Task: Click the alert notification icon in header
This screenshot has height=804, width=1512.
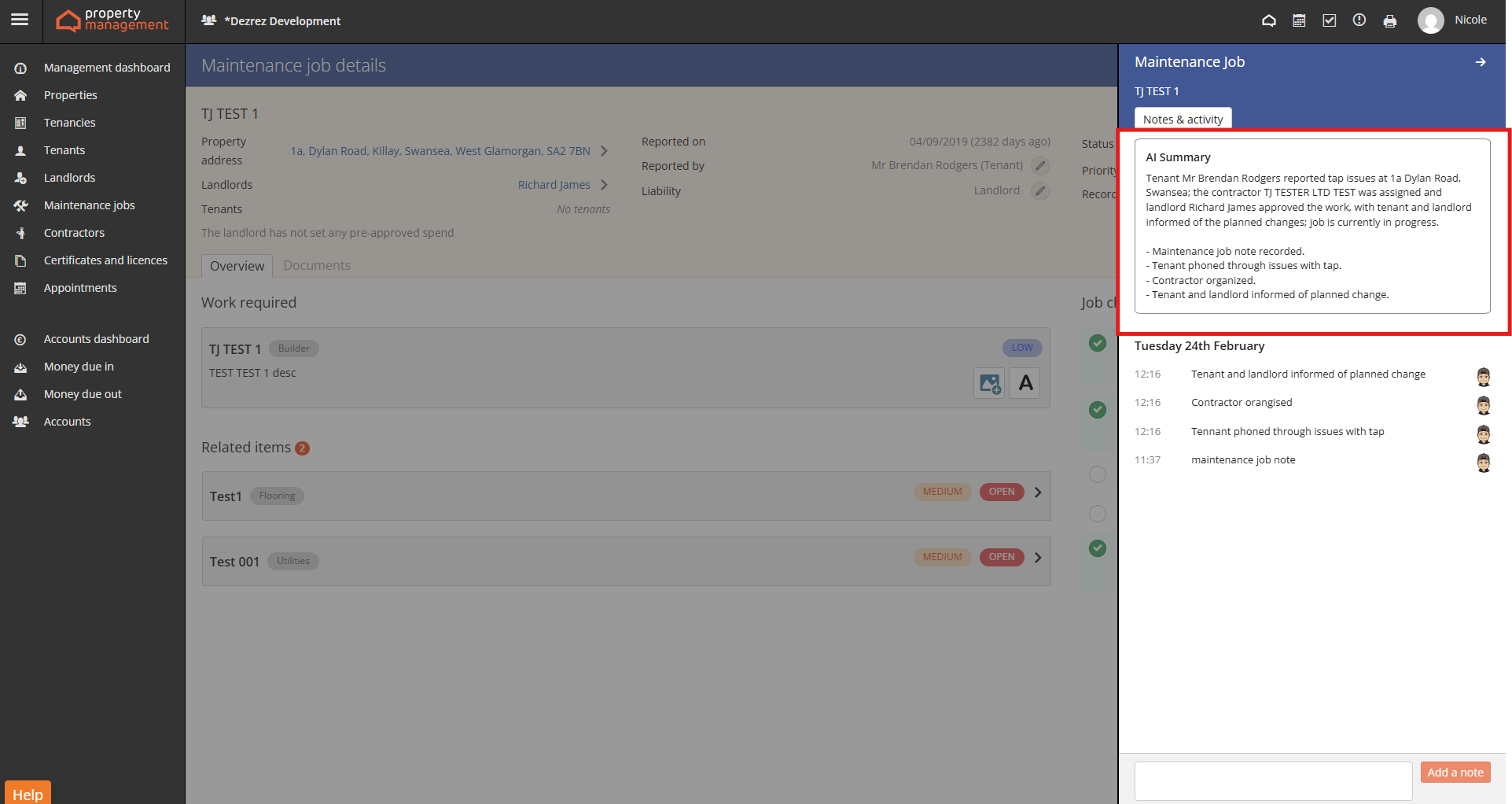Action: pyautogui.click(x=1359, y=21)
